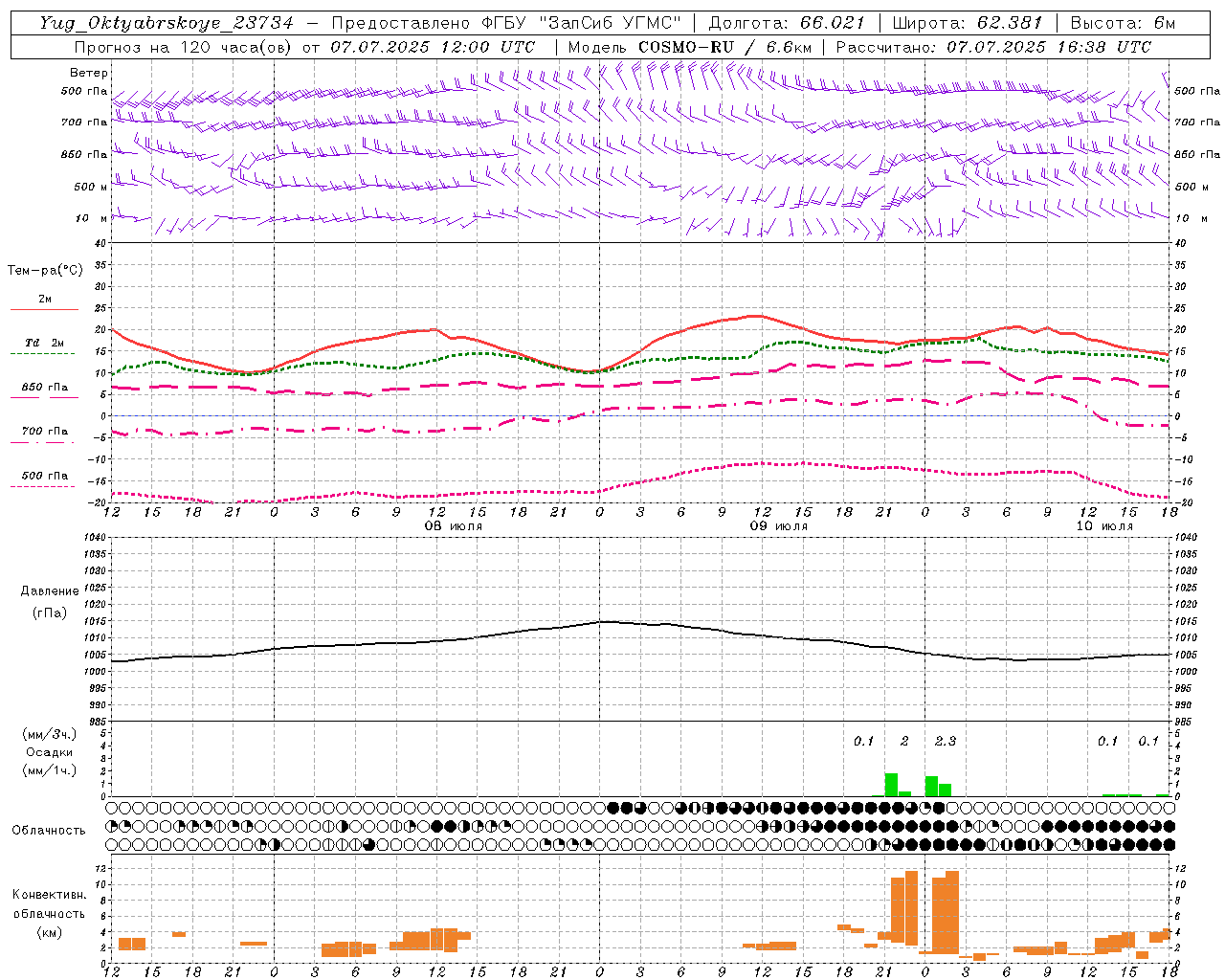Image resolution: width=1225 pixels, height=980 pixels.
Task: Click the Широта: 62.381 header field
Action: pyautogui.click(x=968, y=23)
